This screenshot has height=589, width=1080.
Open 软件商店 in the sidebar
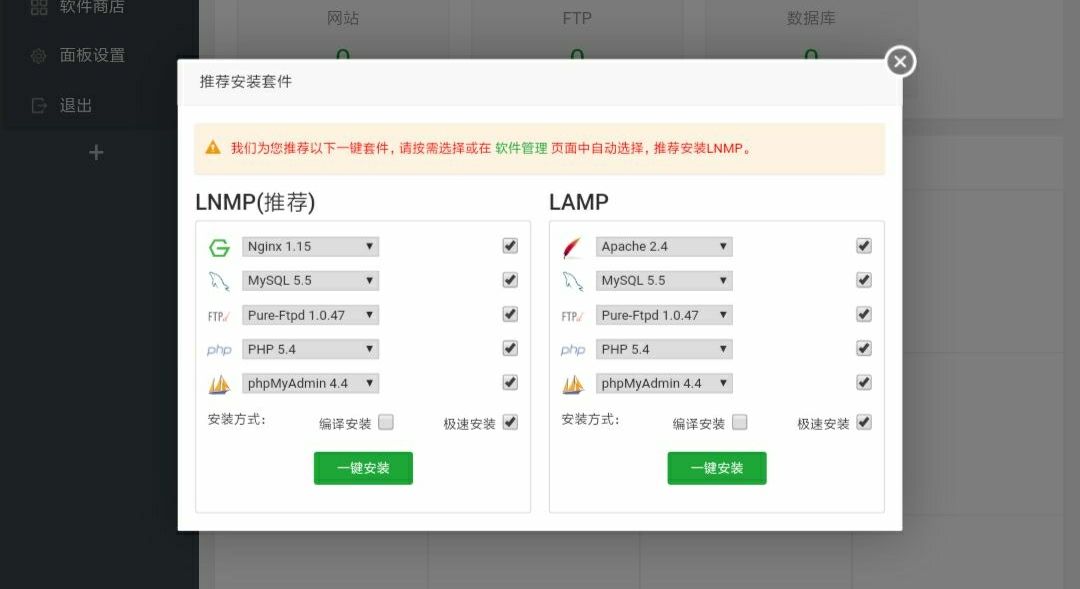(x=92, y=7)
